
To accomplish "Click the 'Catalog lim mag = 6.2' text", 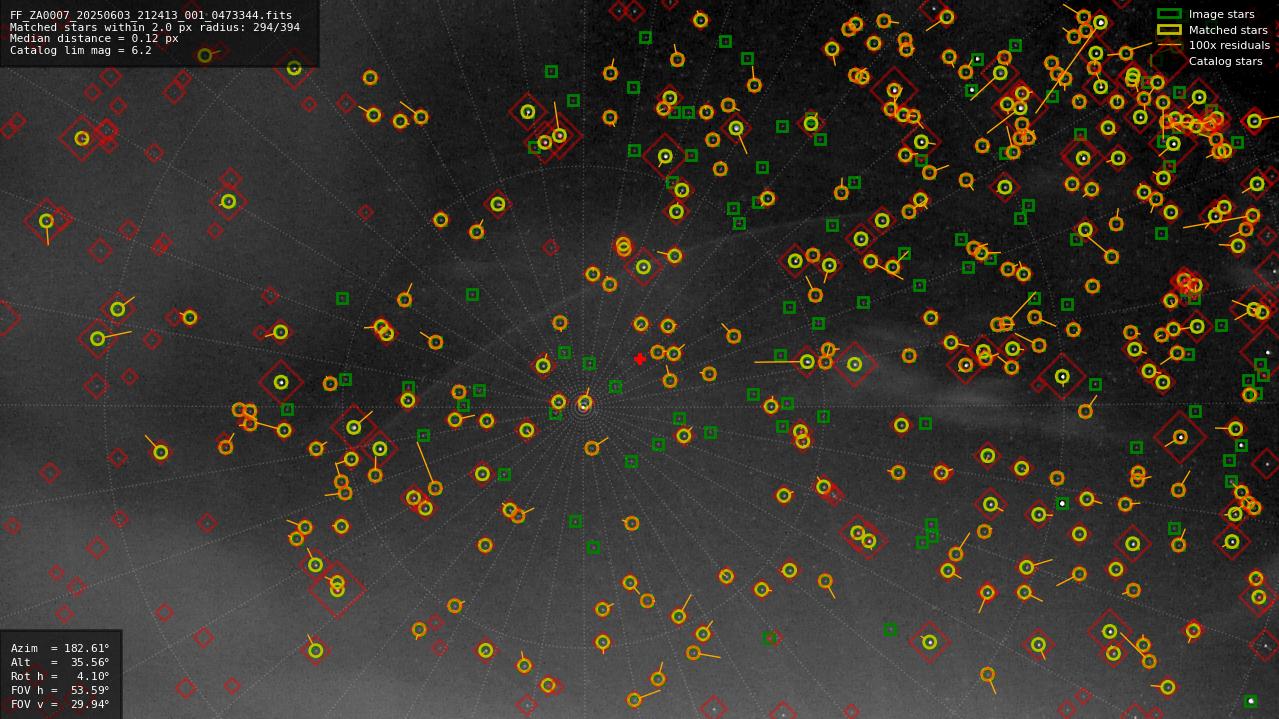I will click(81, 50).
